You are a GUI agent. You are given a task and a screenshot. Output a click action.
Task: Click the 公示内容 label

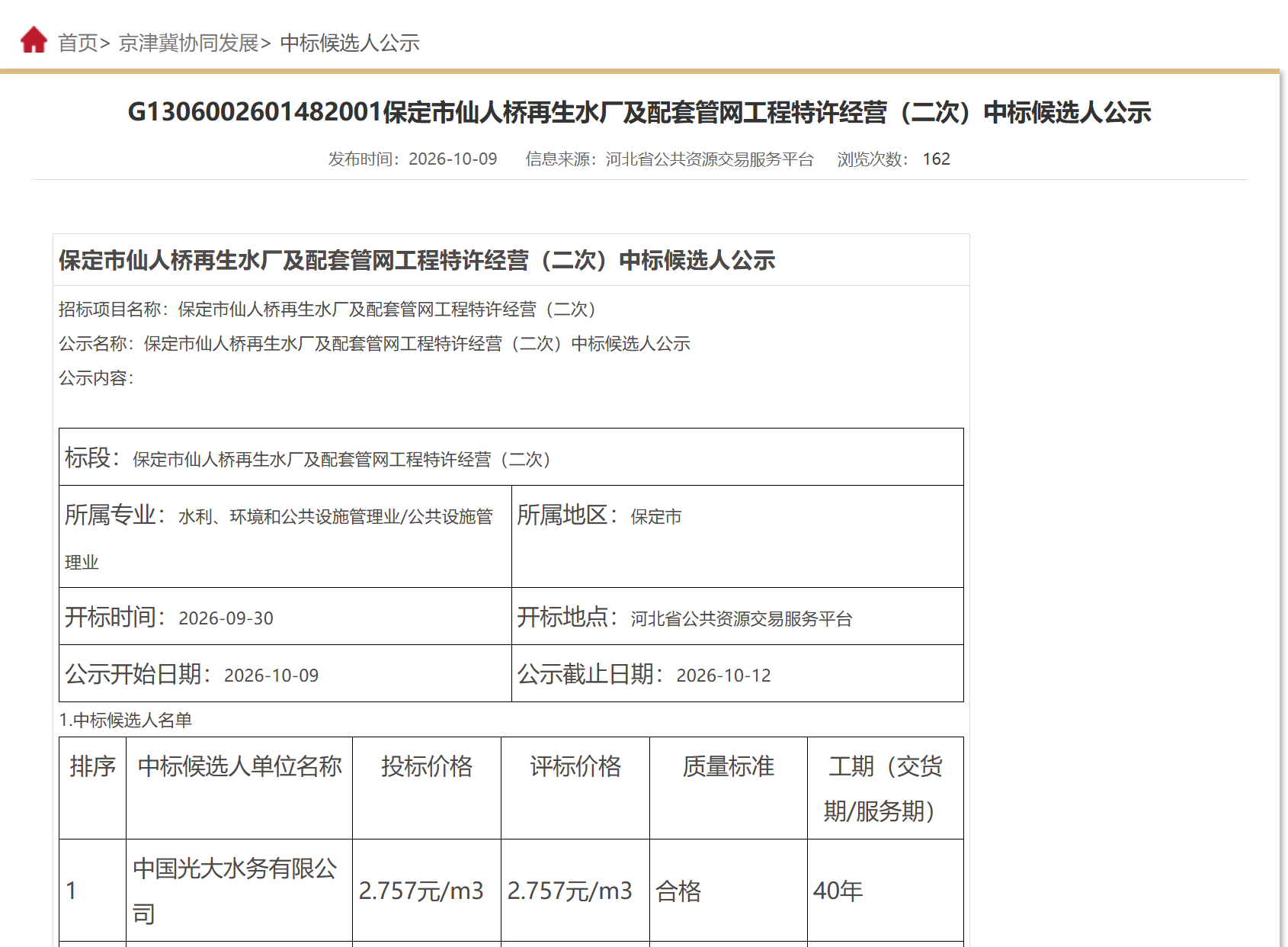coord(97,378)
